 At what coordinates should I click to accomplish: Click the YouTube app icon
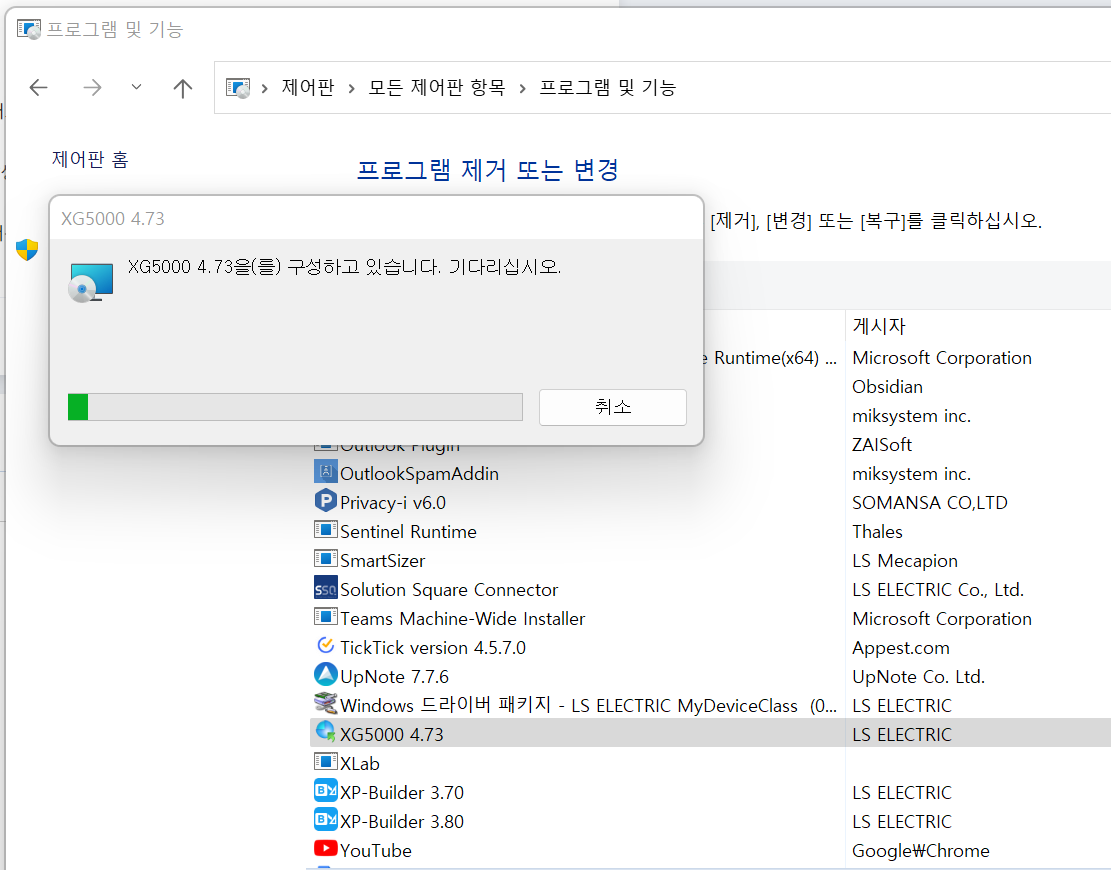[325, 849]
